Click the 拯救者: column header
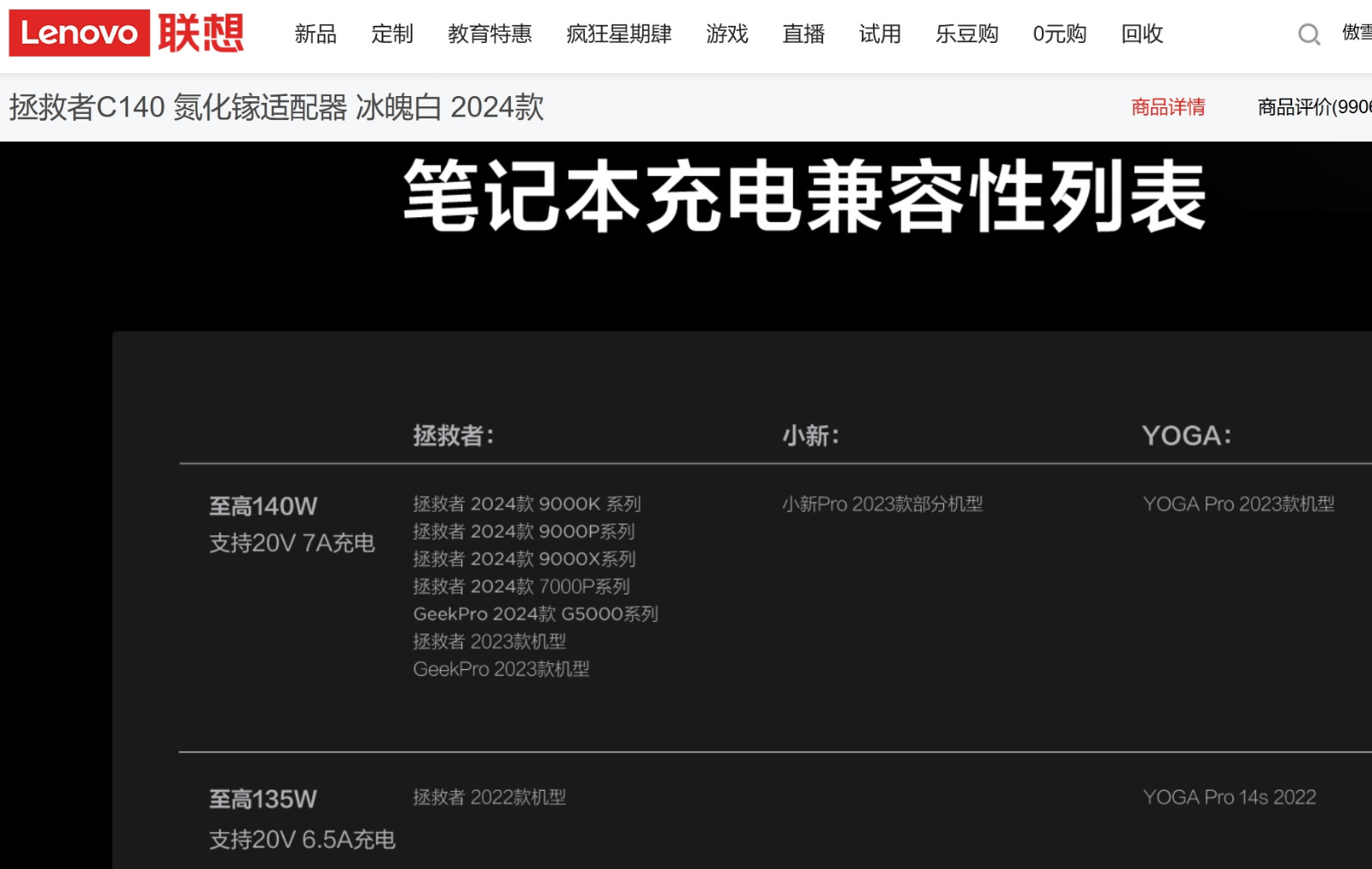This screenshot has width=1372, height=869. [454, 436]
